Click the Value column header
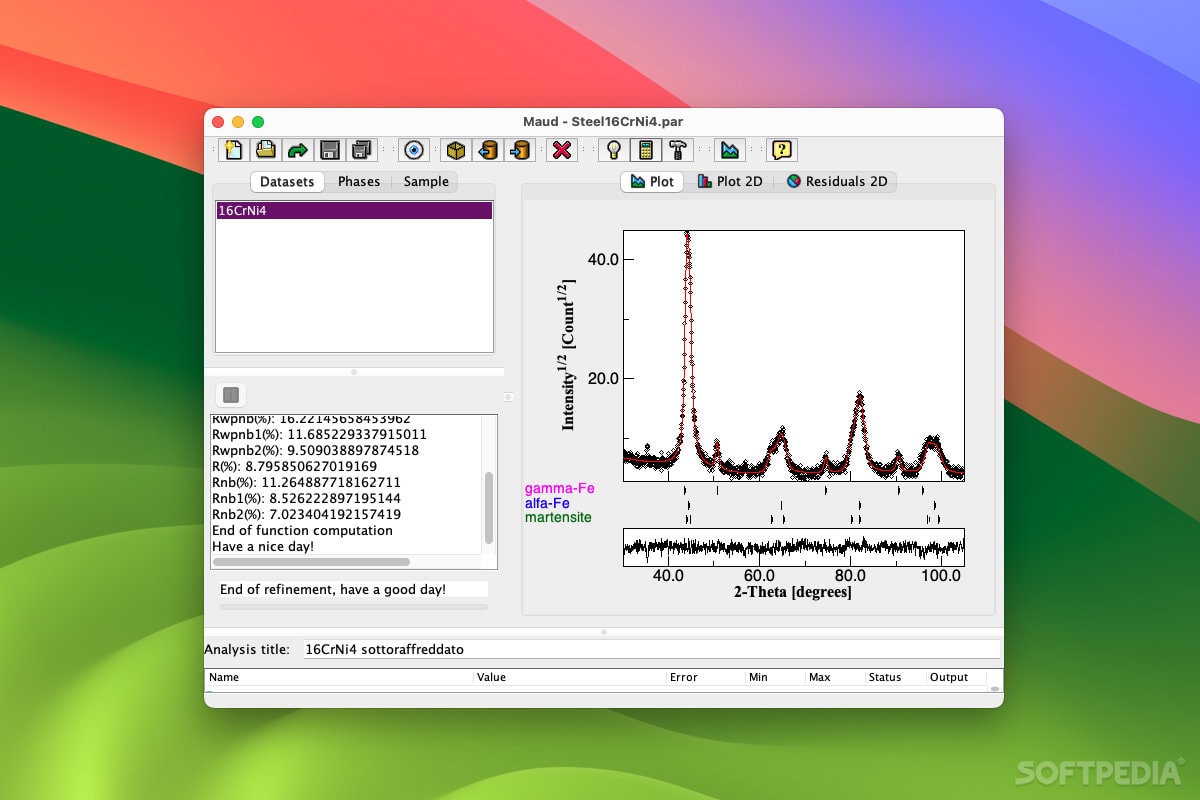The width and height of the screenshot is (1200, 800). pyautogui.click(x=571, y=677)
